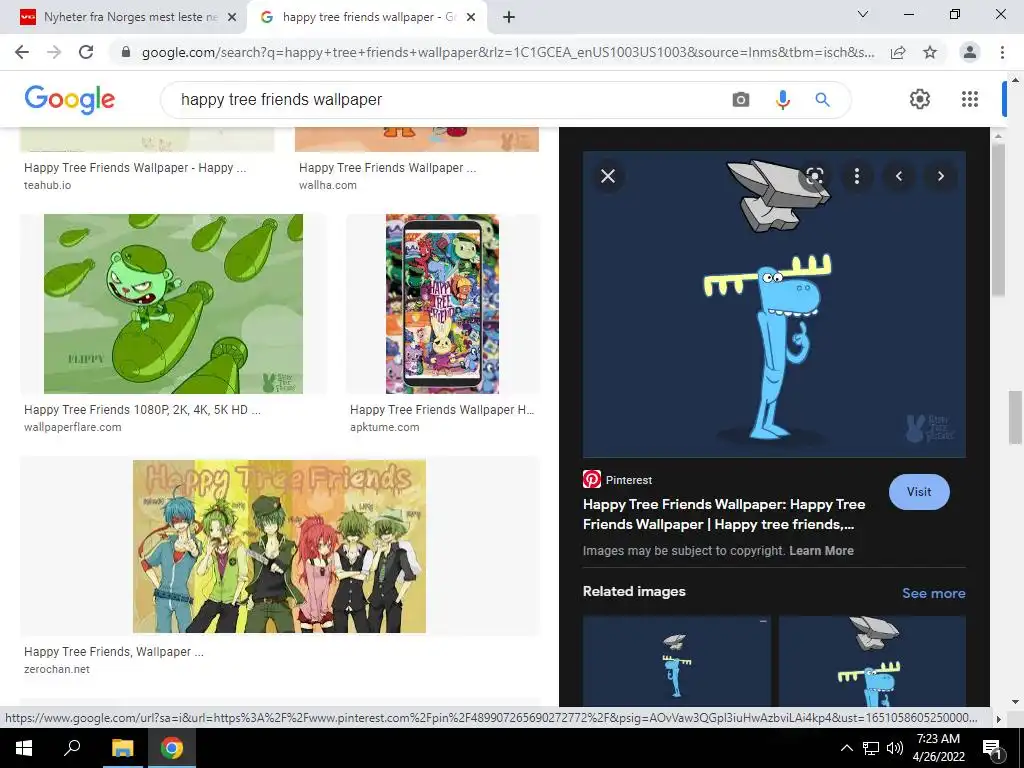Open preview panel more options menu
This screenshot has width=1024, height=768.
(x=857, y=176)
